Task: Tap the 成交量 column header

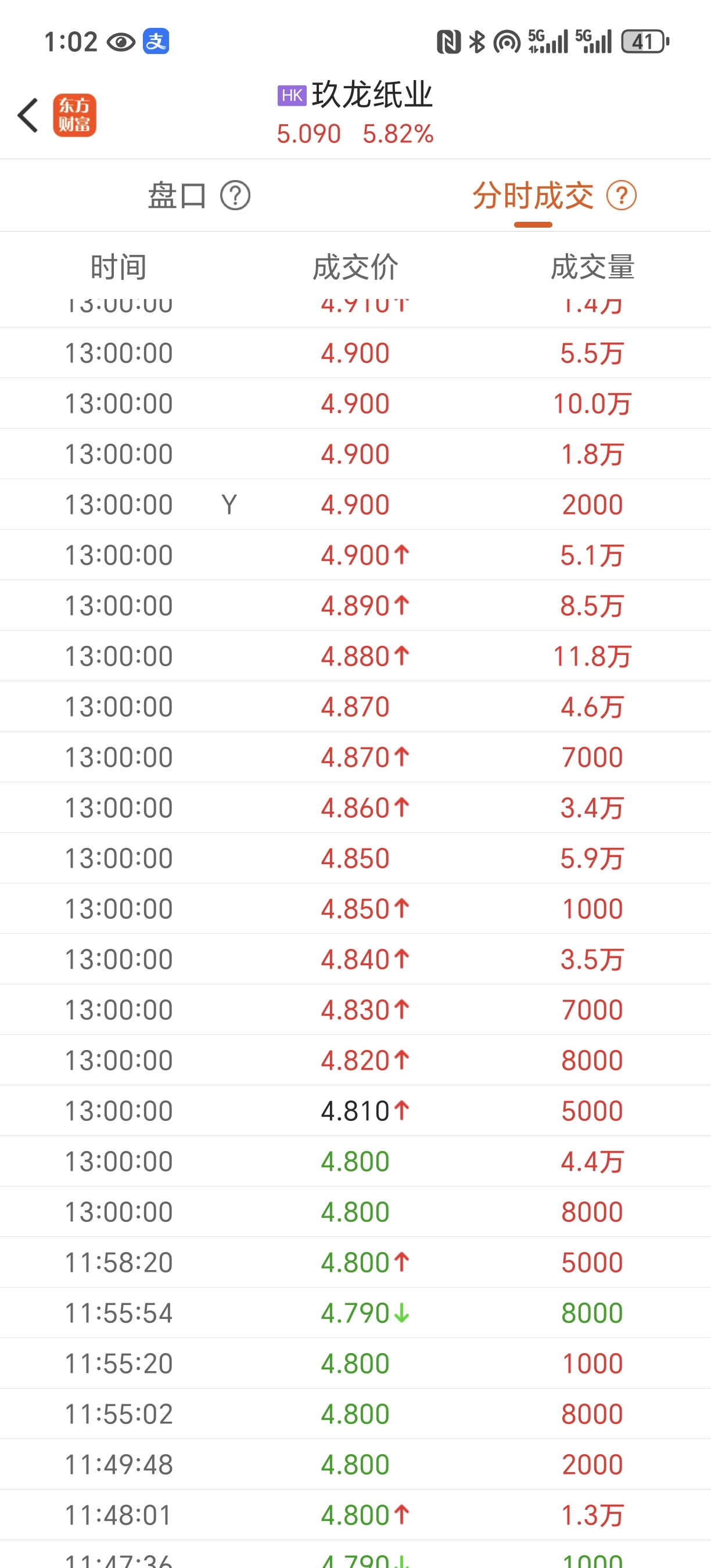Action: (x=592, y=267)
